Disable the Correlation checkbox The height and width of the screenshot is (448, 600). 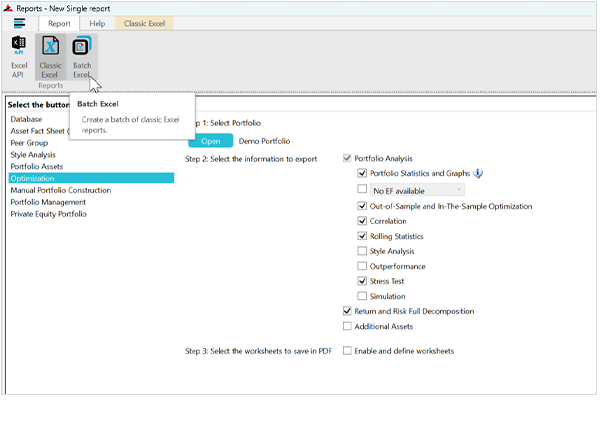coord(362,221)
